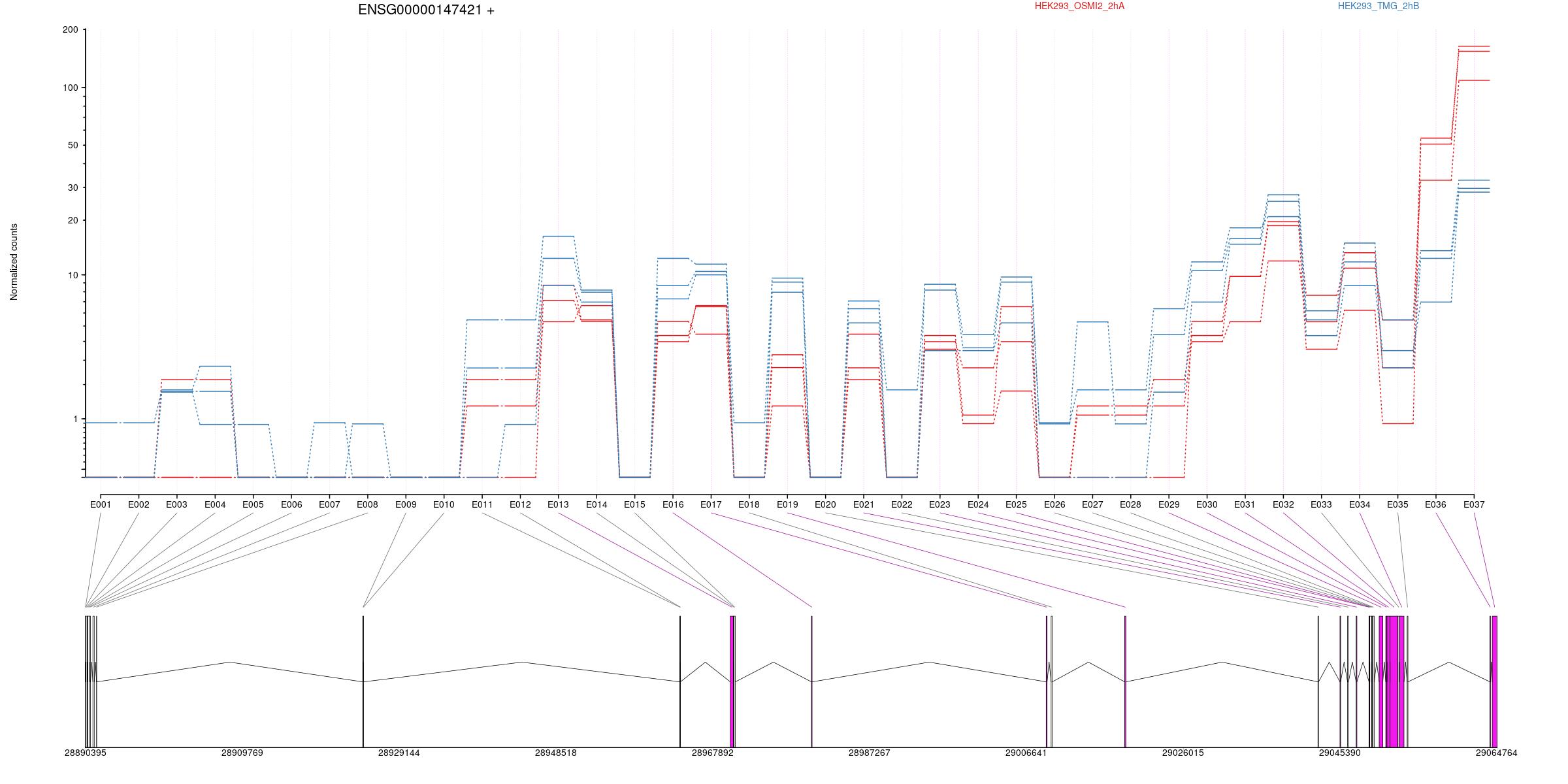Click the magenta exon block near 28967892
Viewport: 1568px width, 784px height.
coord(732,681)
